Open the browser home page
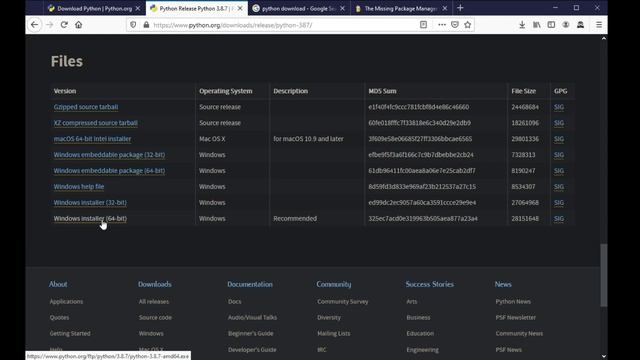 click(78, 25)
